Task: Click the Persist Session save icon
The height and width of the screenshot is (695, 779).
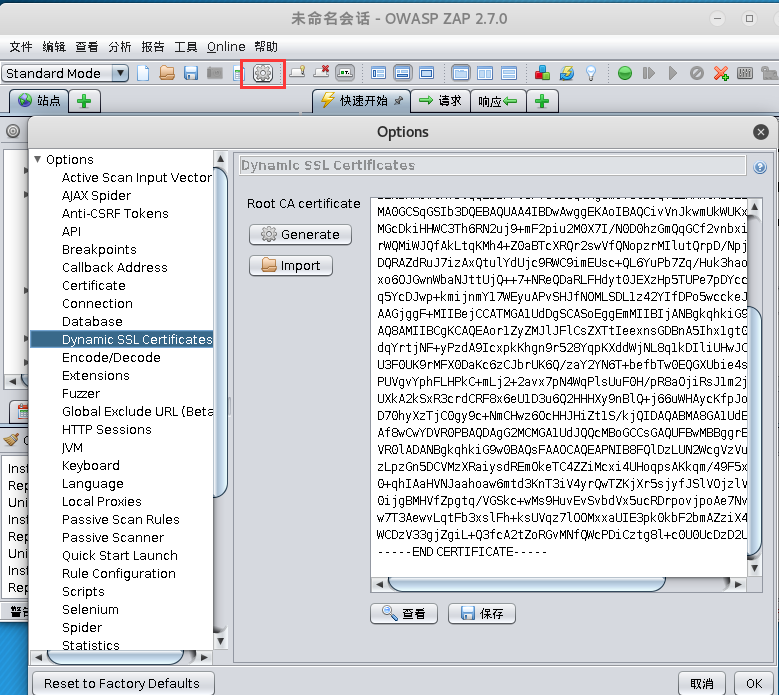Action: coord(191,74)
